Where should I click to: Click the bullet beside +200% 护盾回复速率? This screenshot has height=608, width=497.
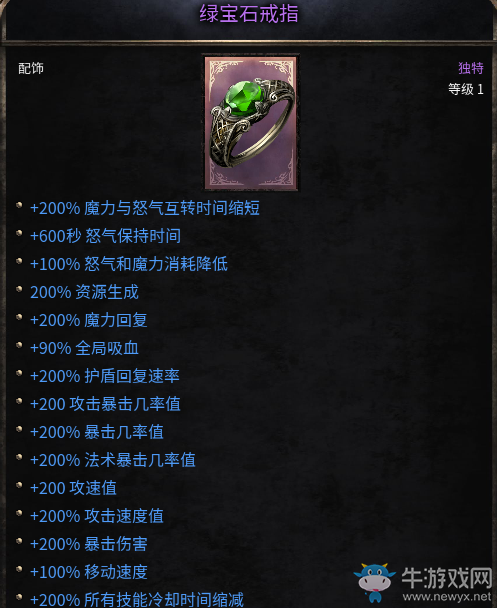[19, 373]
